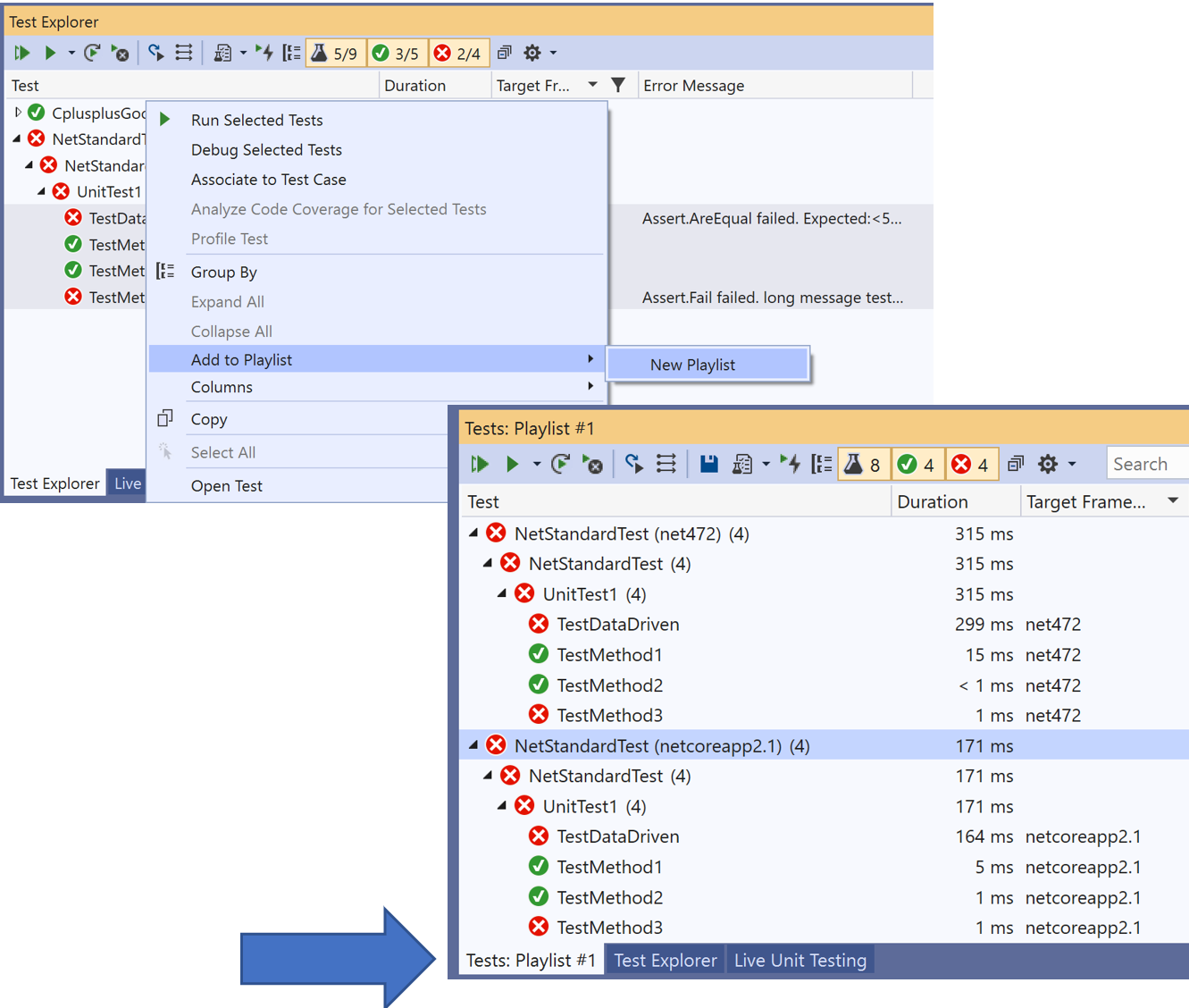Open the Add to Playlist submenu
Image resolution: width=1189 pixels, height=1008 pixels.
pos(377,359)
